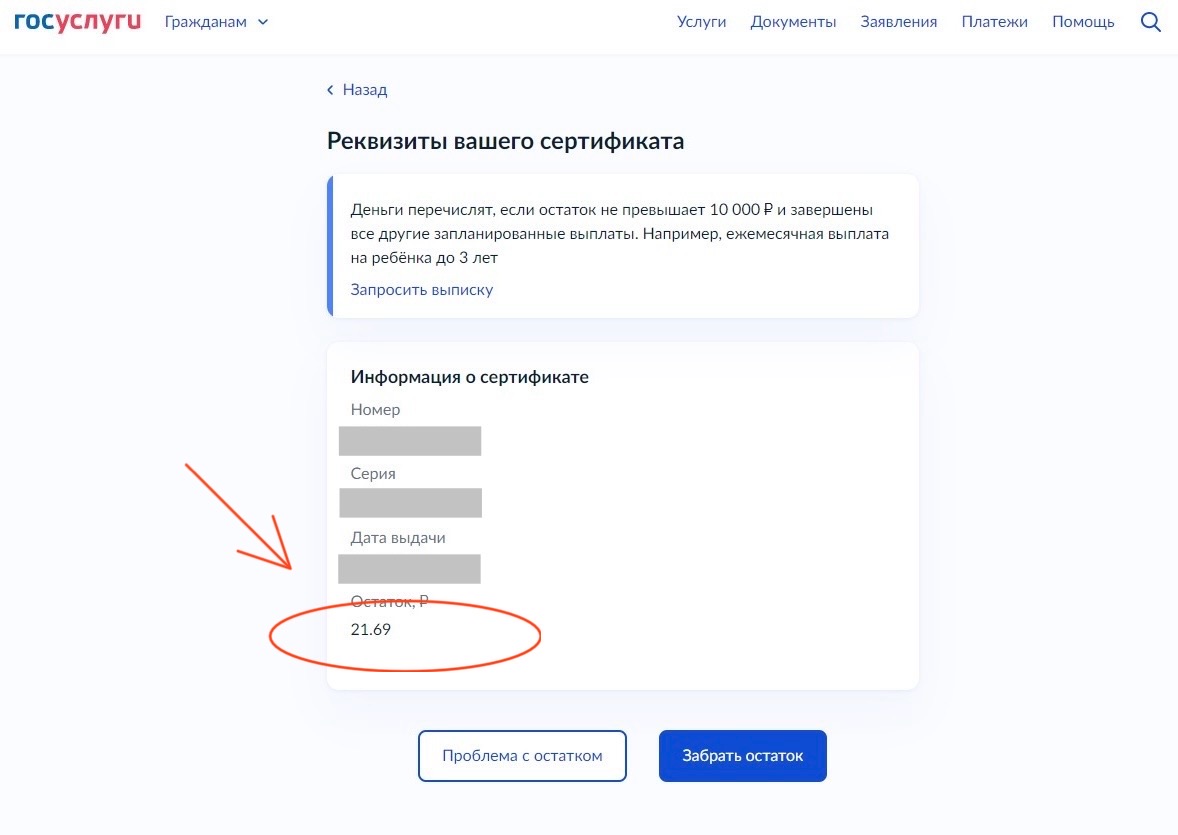Click the Проблема с остатком button
Viewport: 1178px width, 835px height.
click(522, 755)
